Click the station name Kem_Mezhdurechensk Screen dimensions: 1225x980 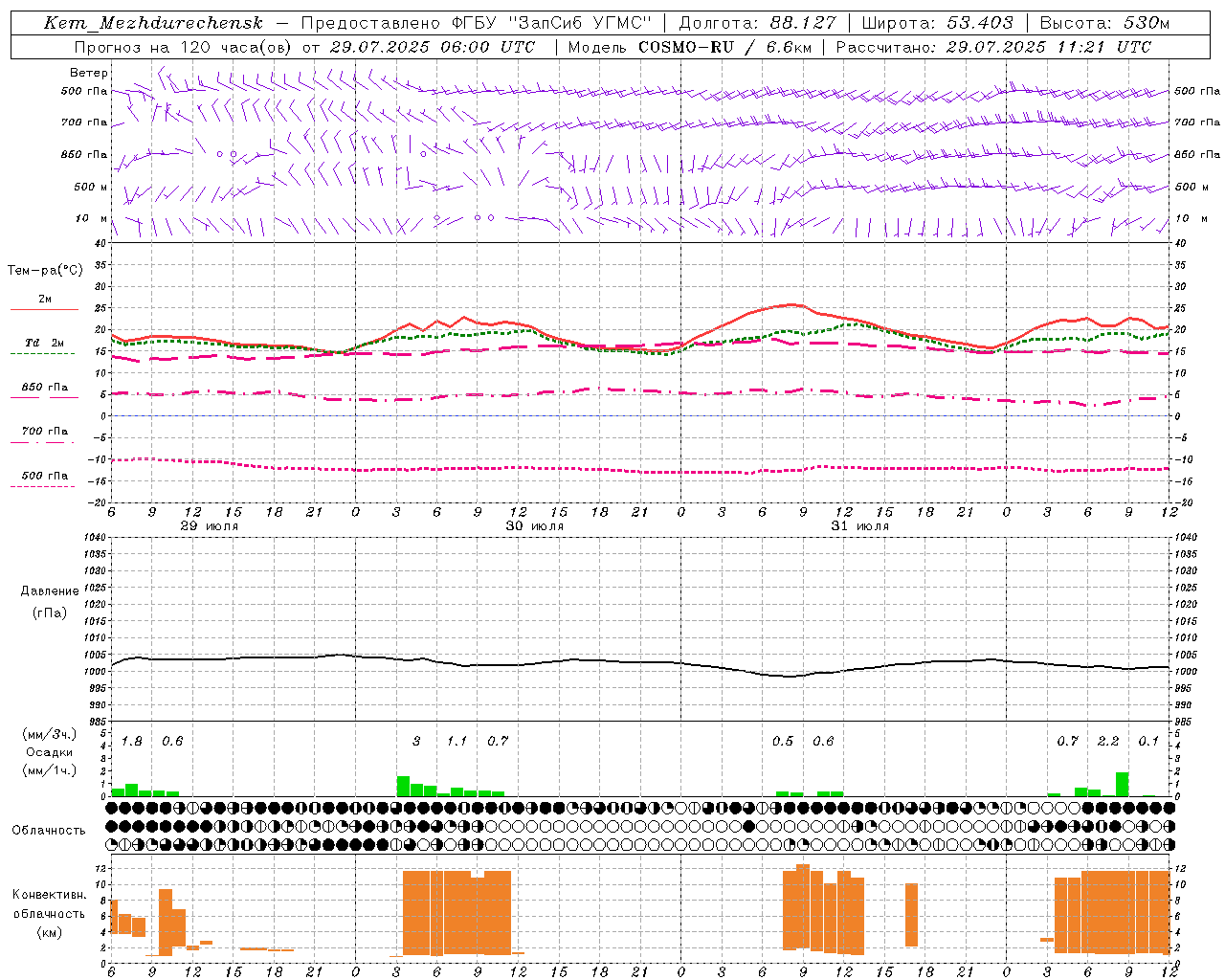tap(153, 24)
